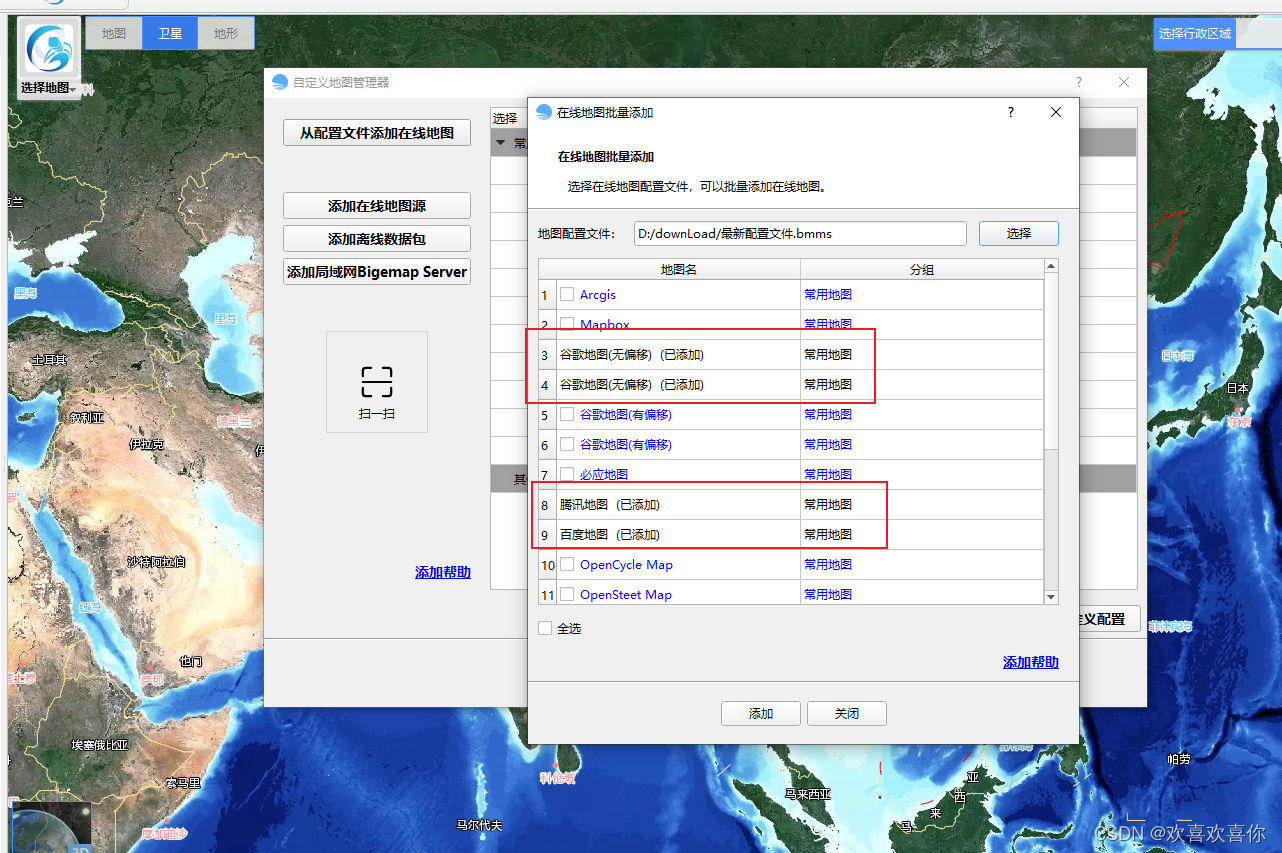
Task: Open the 选择地图 dropdown arrow
Action: 74,90
